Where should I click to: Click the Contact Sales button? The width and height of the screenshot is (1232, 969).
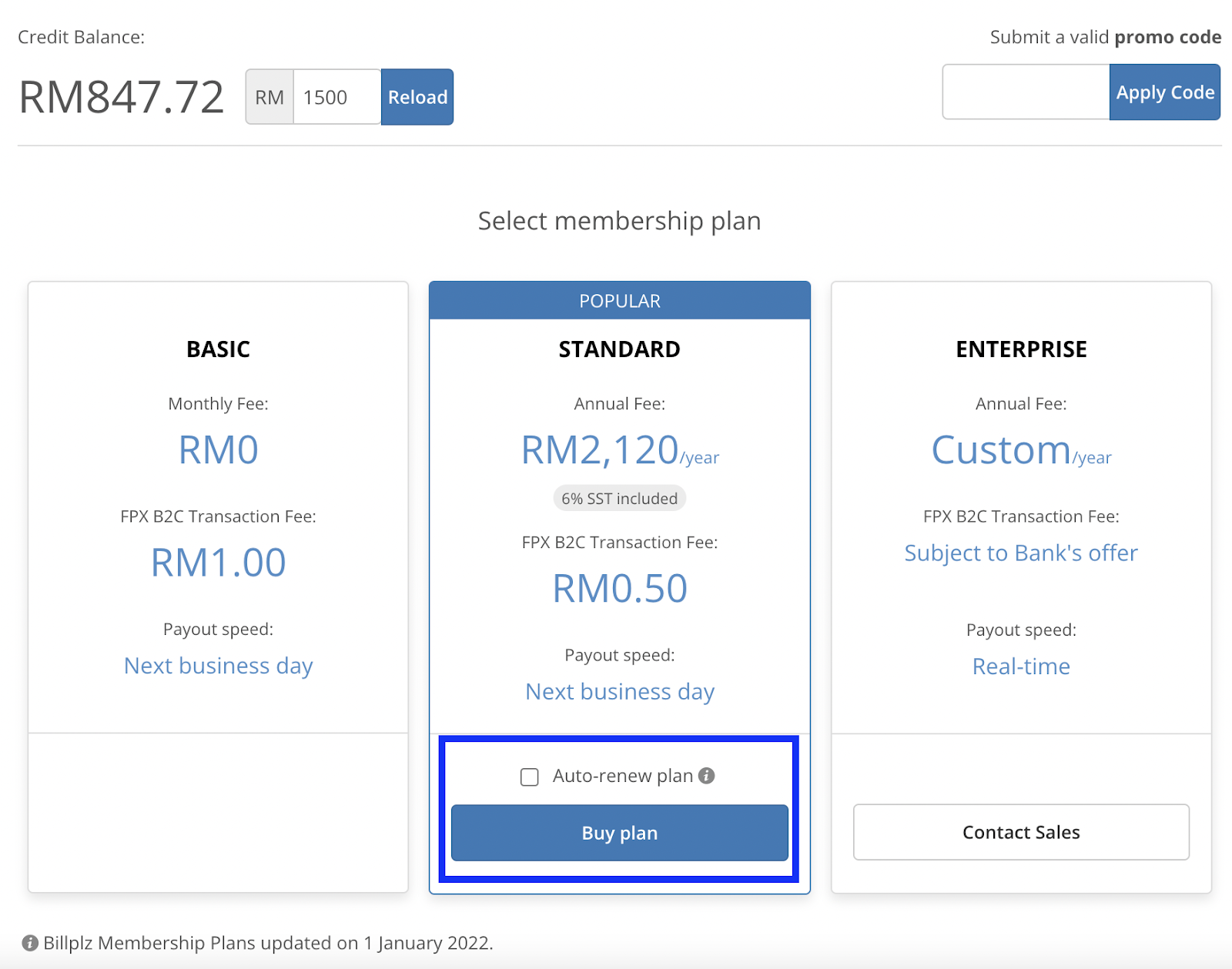1021,832
